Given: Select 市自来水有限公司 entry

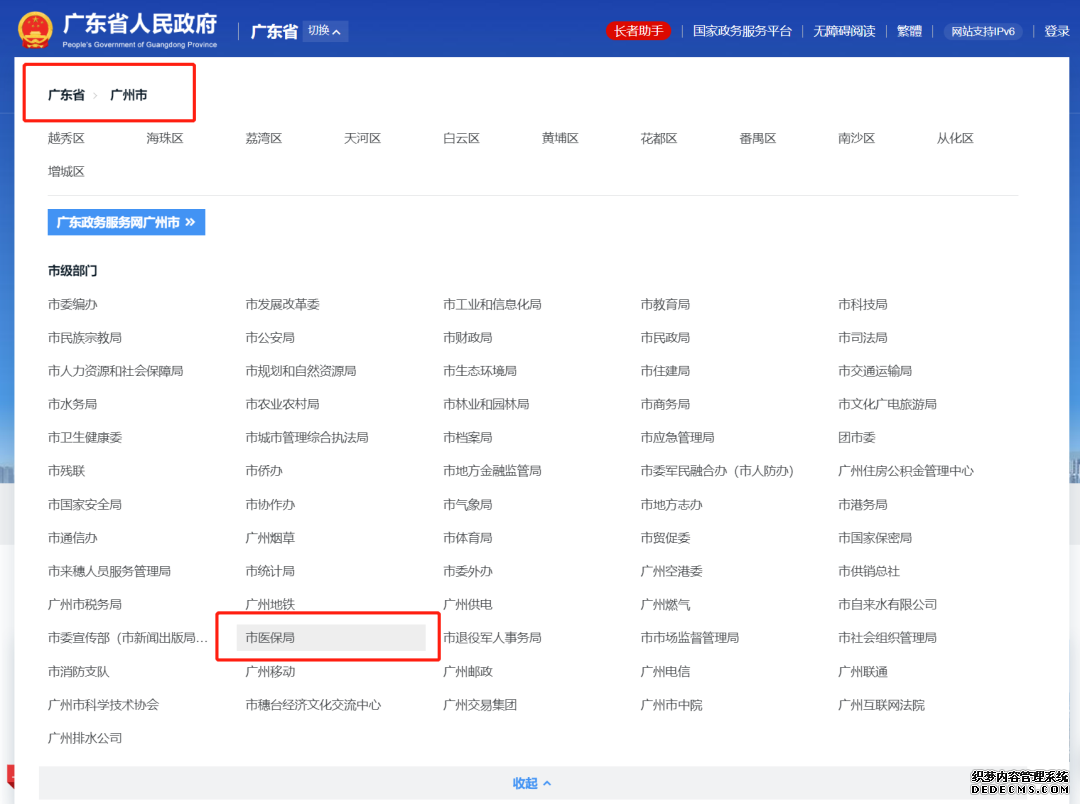Looking at the screenshot, I should pos(887,604).
